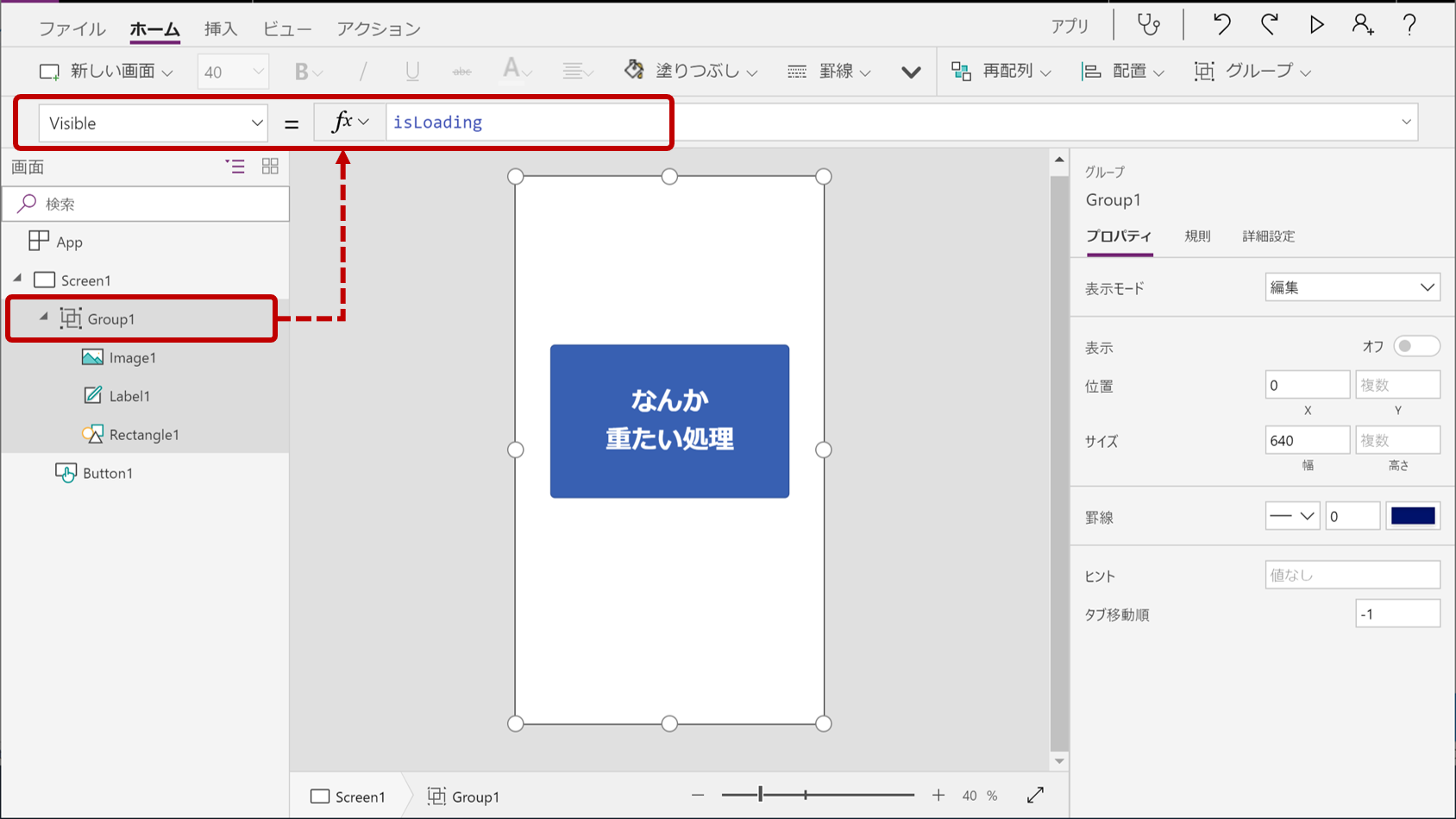
Task: Collapse the Group1 tree item
Action: [43, 318]
